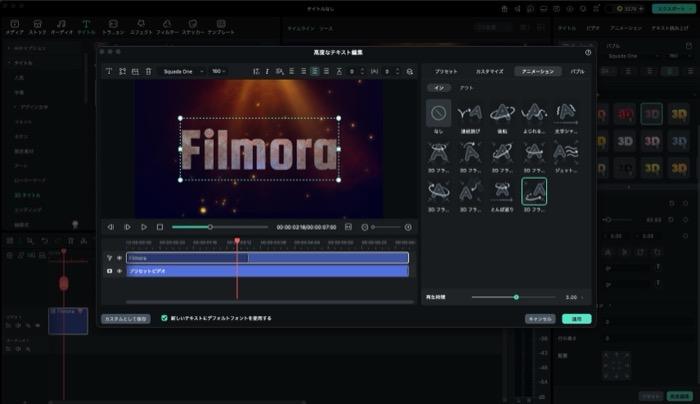This screenshot has height=404, width=700.
Task: Click the horizontal scrollbar under dialog timeline
Action: coord(270,302)
